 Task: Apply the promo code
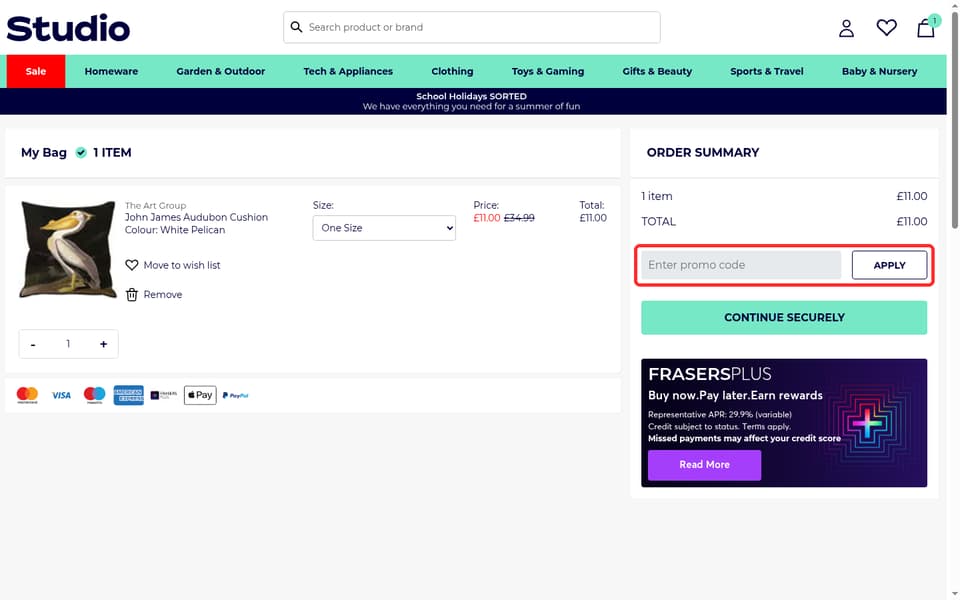click(x=889, y=265)
